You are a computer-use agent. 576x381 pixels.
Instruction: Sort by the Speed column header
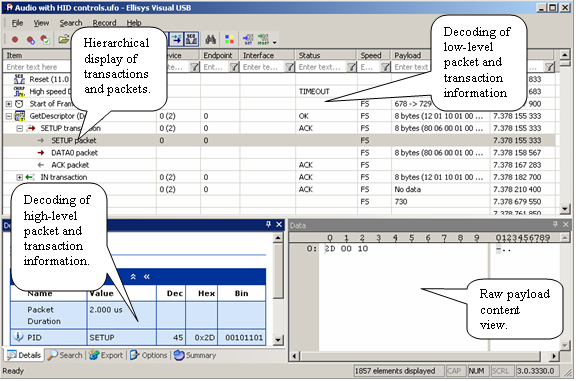pos(374,55)
